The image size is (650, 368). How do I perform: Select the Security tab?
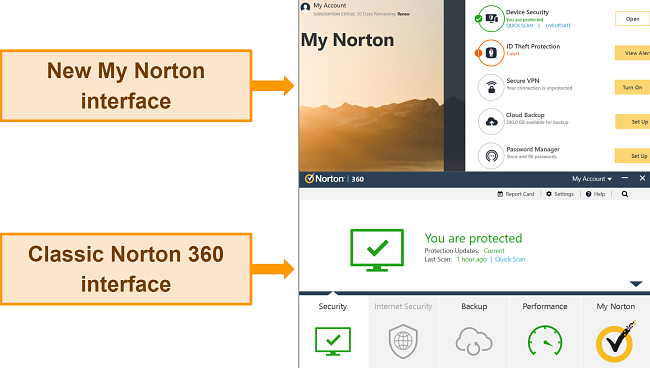click(333, 331)
